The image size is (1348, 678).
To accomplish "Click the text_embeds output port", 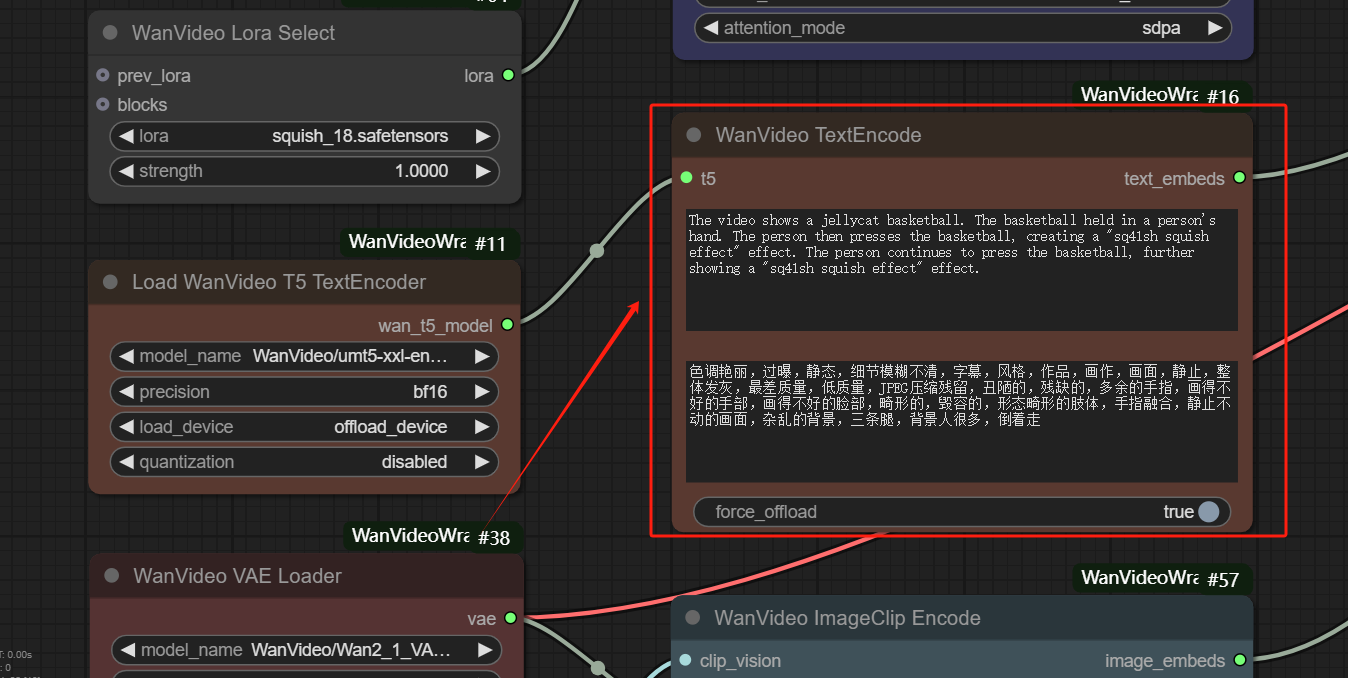I will click(x=1240, y=178).
